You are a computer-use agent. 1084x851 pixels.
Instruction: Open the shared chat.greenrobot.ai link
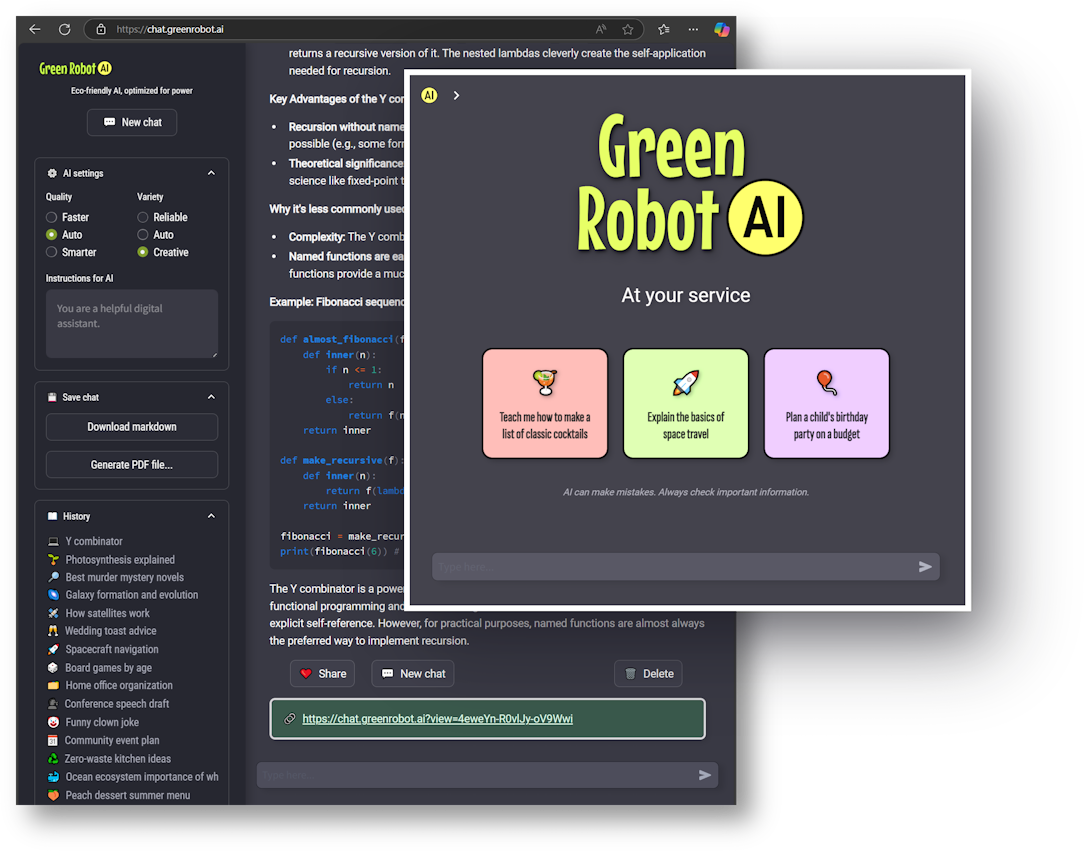coord(438,718)
